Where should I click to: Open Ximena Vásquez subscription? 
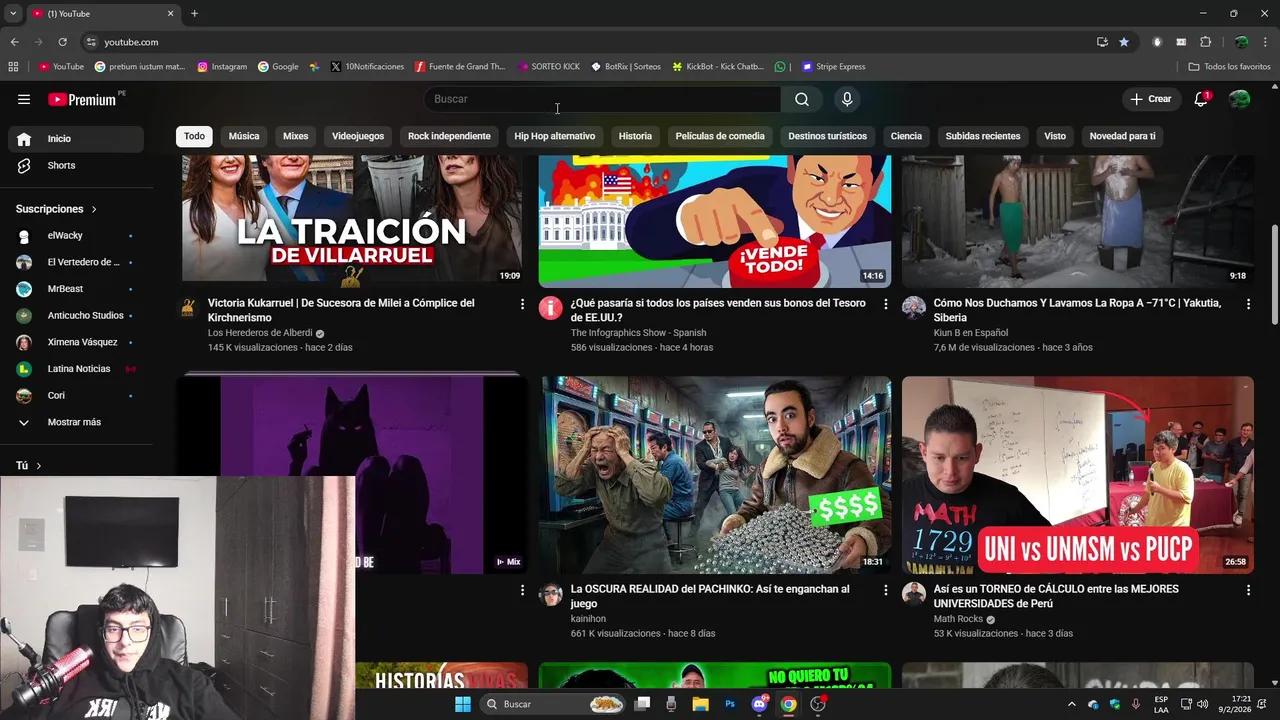(76, 342)
